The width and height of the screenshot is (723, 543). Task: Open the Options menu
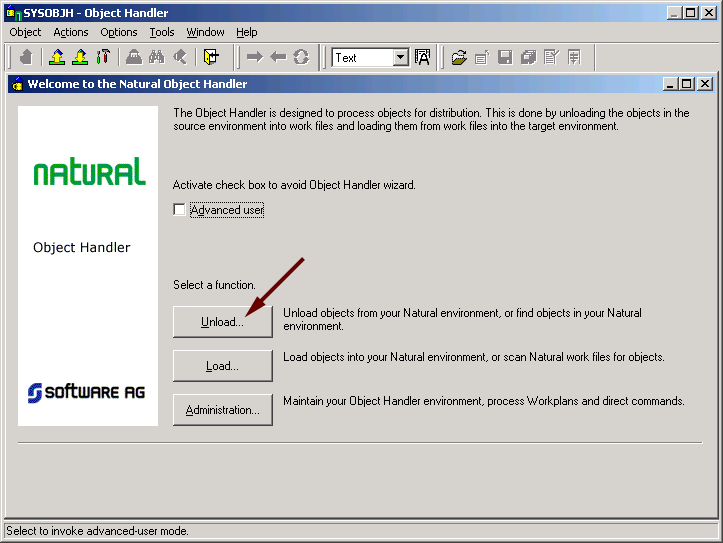tap(119, 32)
